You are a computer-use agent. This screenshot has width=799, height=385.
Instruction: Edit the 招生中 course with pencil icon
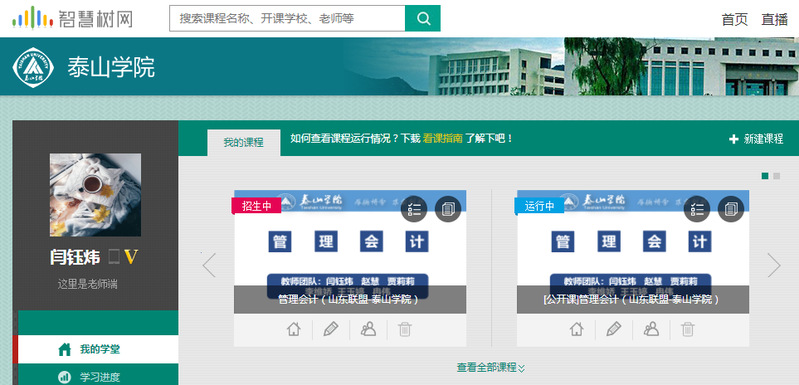(x=331, y=329)
